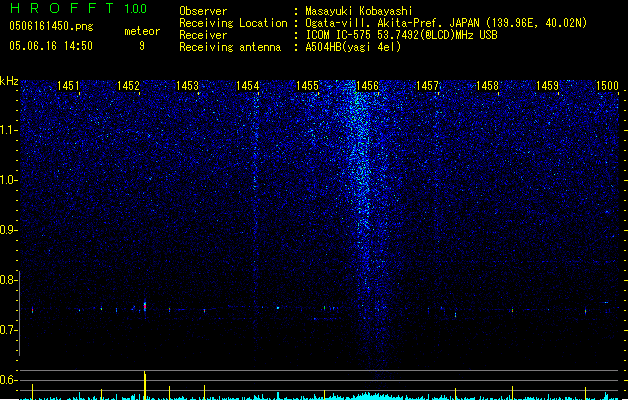Viewport: 629px width, 400px height.
Task: Click the bright meteor echo near 1452
Action: 145,307
